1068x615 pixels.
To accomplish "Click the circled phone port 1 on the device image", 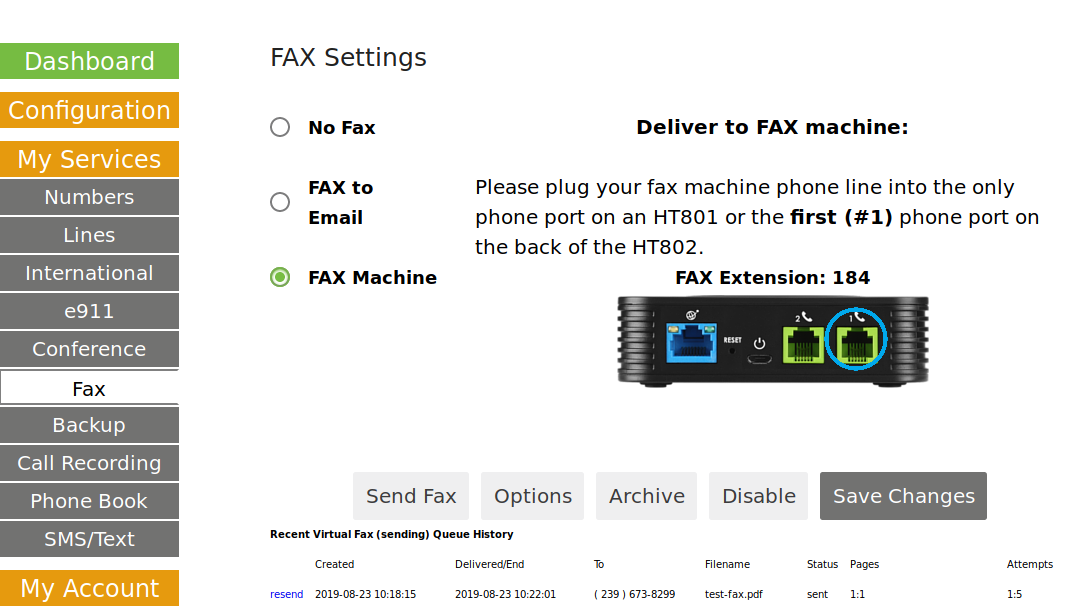I will click(x=857, y=339).
